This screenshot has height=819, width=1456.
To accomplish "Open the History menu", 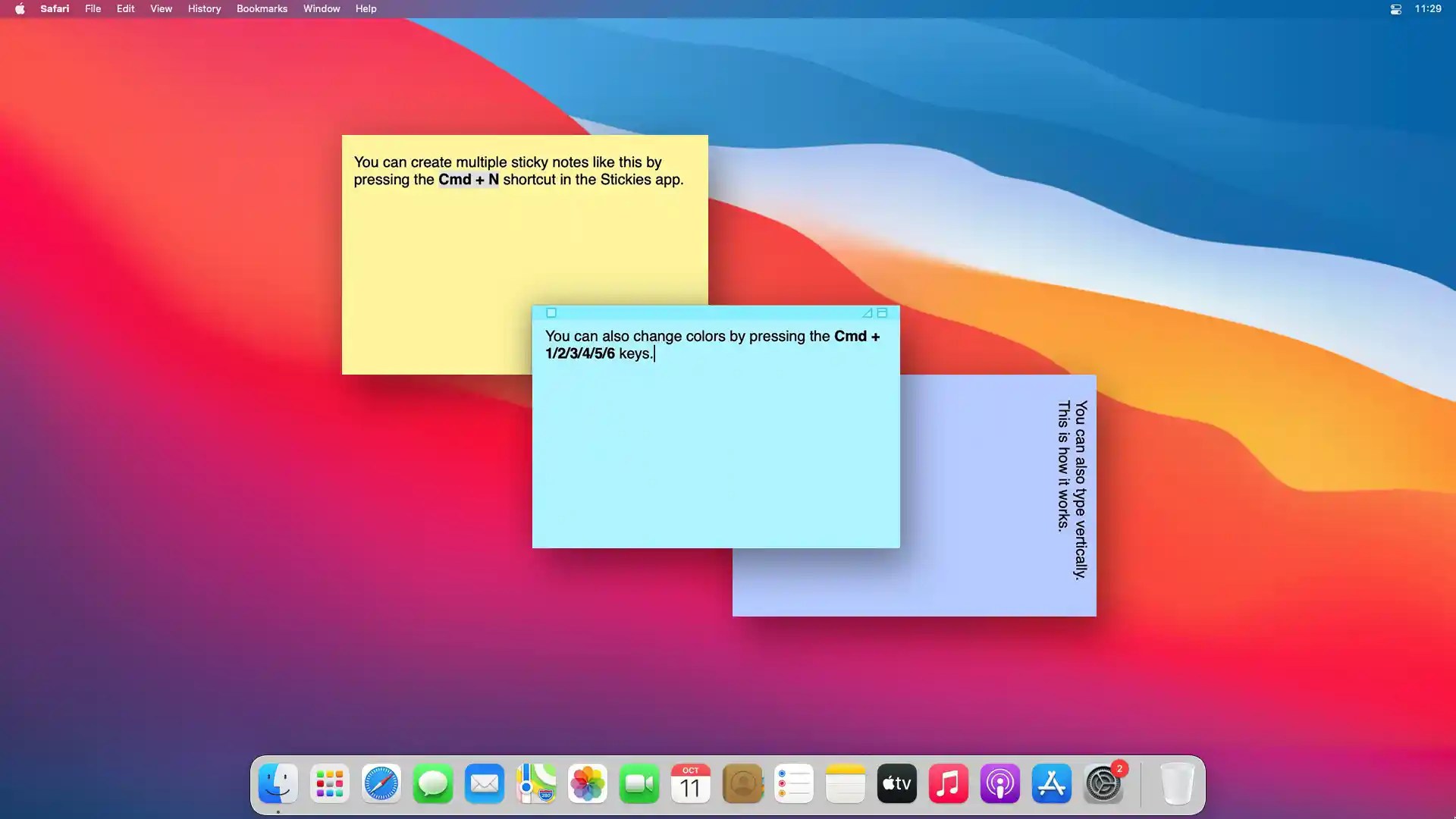I will coord(203,8).
